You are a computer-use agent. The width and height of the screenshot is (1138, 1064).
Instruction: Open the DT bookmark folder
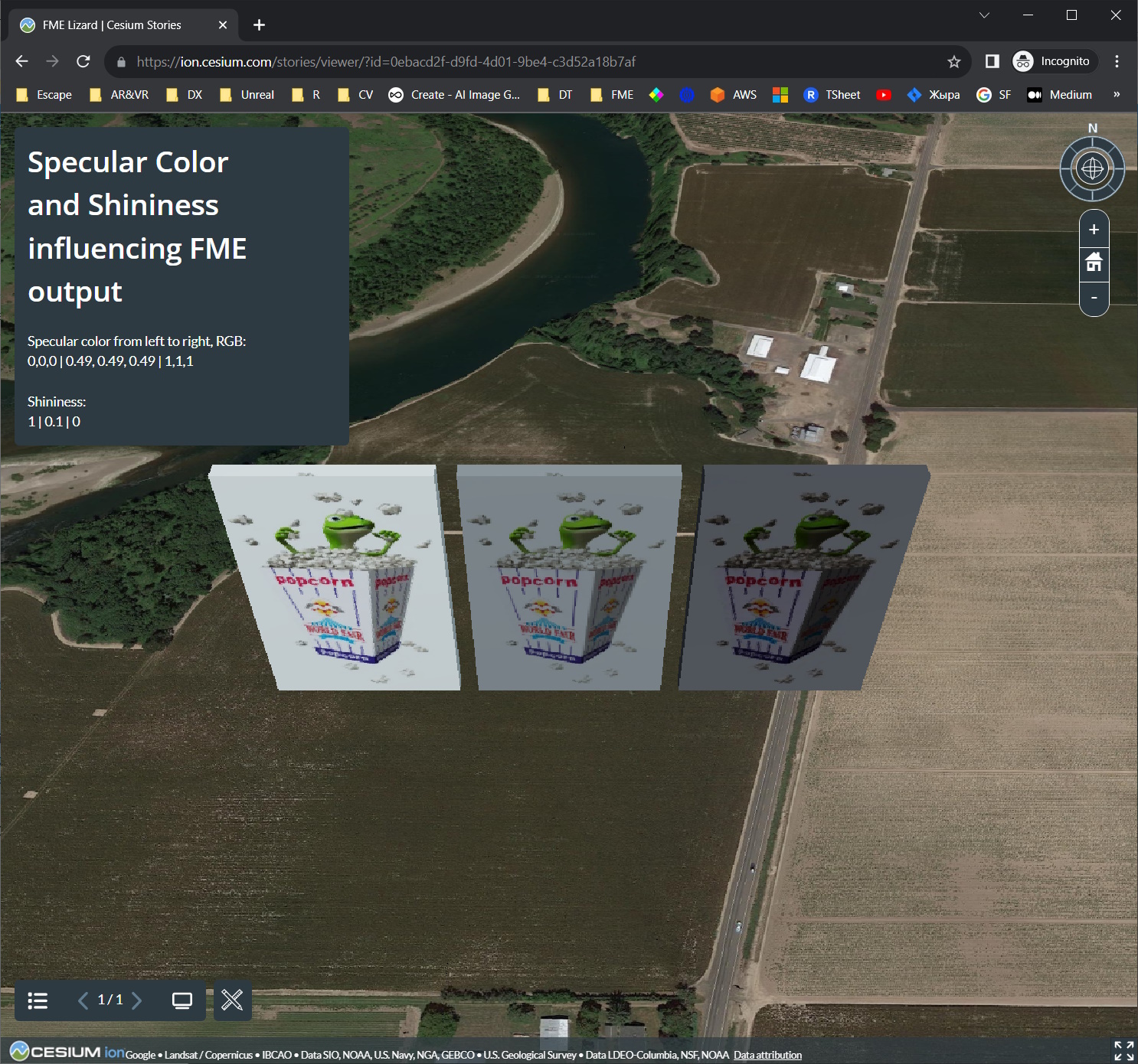tap(555, 95)
